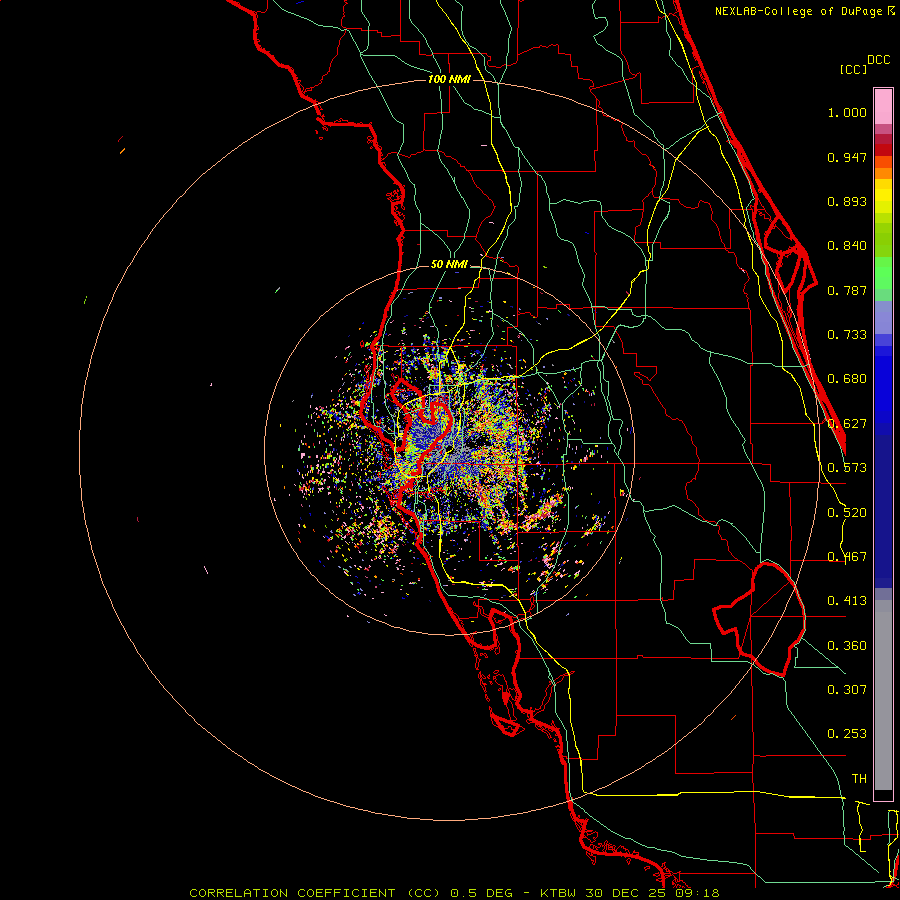Pick the gray segment of color bar
The width and height of the screenshot is (900, 900).
coord(883,695)
